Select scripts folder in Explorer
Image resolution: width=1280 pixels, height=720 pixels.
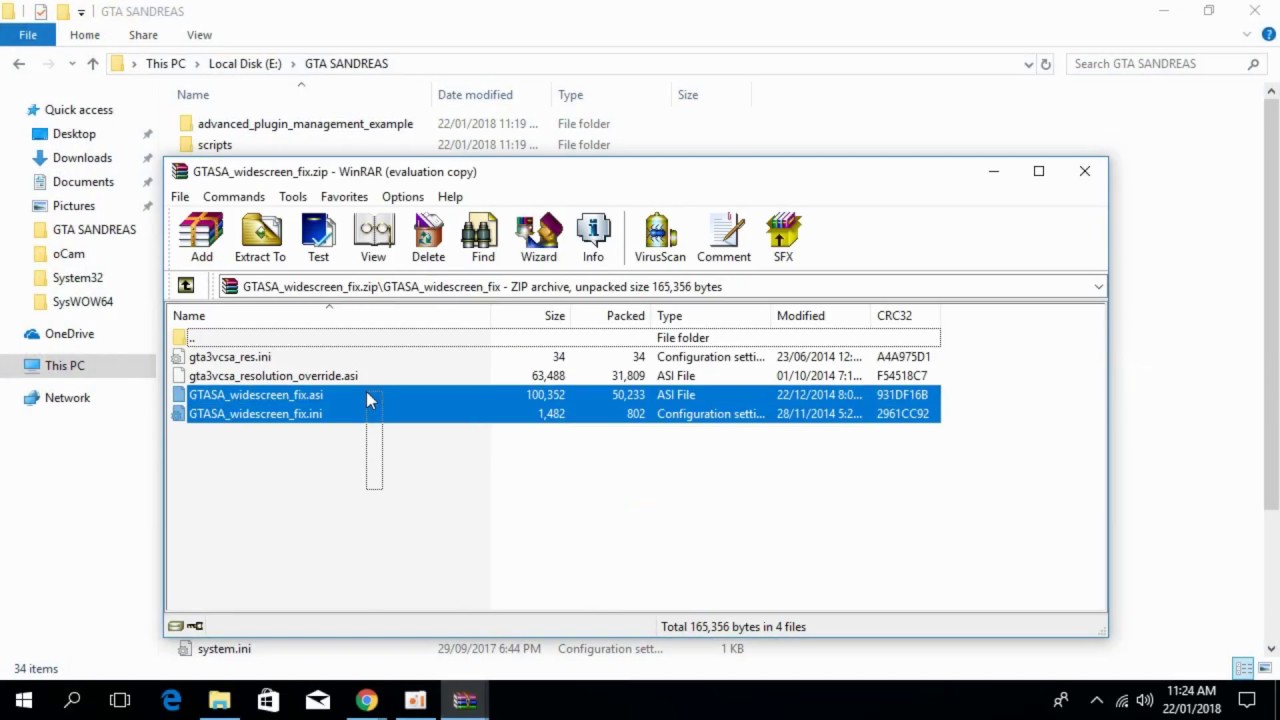click(x=214, y=145)
